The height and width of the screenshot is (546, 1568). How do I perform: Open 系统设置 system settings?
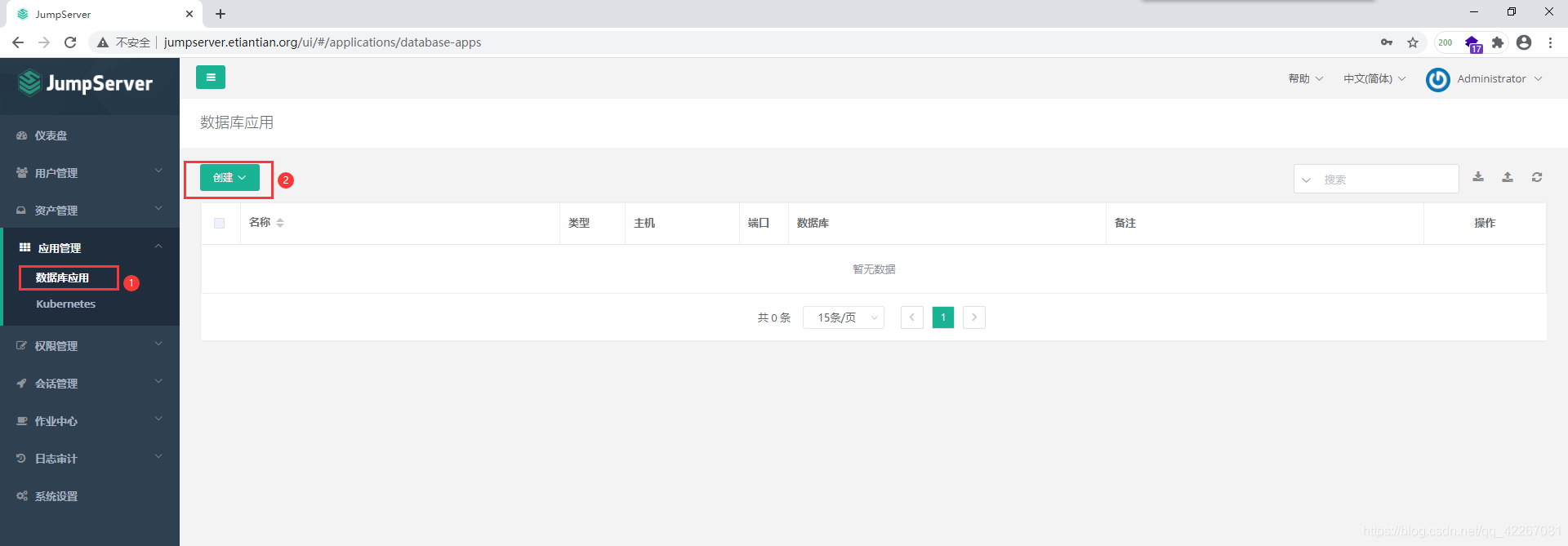click(x=90, y=496)
